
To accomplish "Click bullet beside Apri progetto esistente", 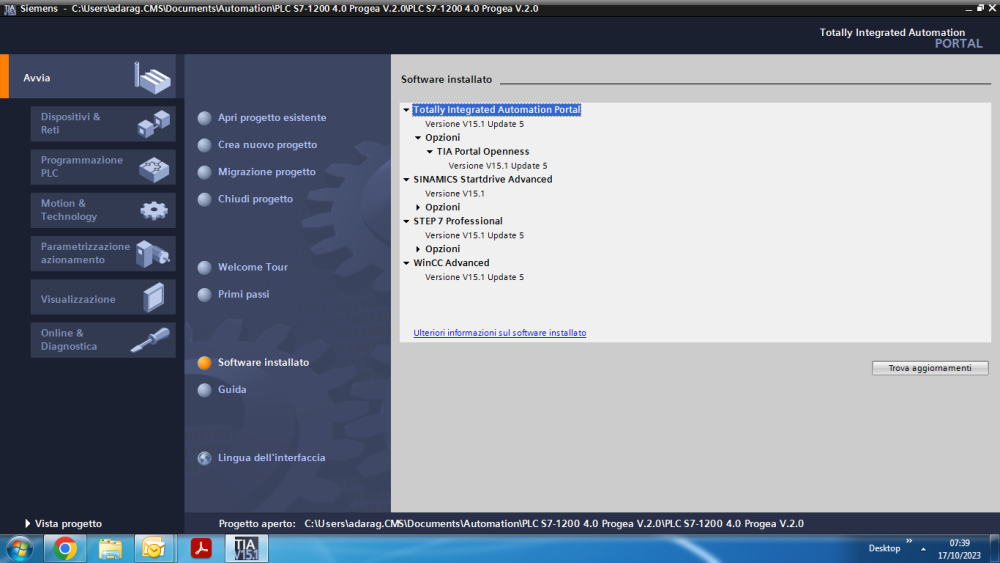I will point(204,118).
